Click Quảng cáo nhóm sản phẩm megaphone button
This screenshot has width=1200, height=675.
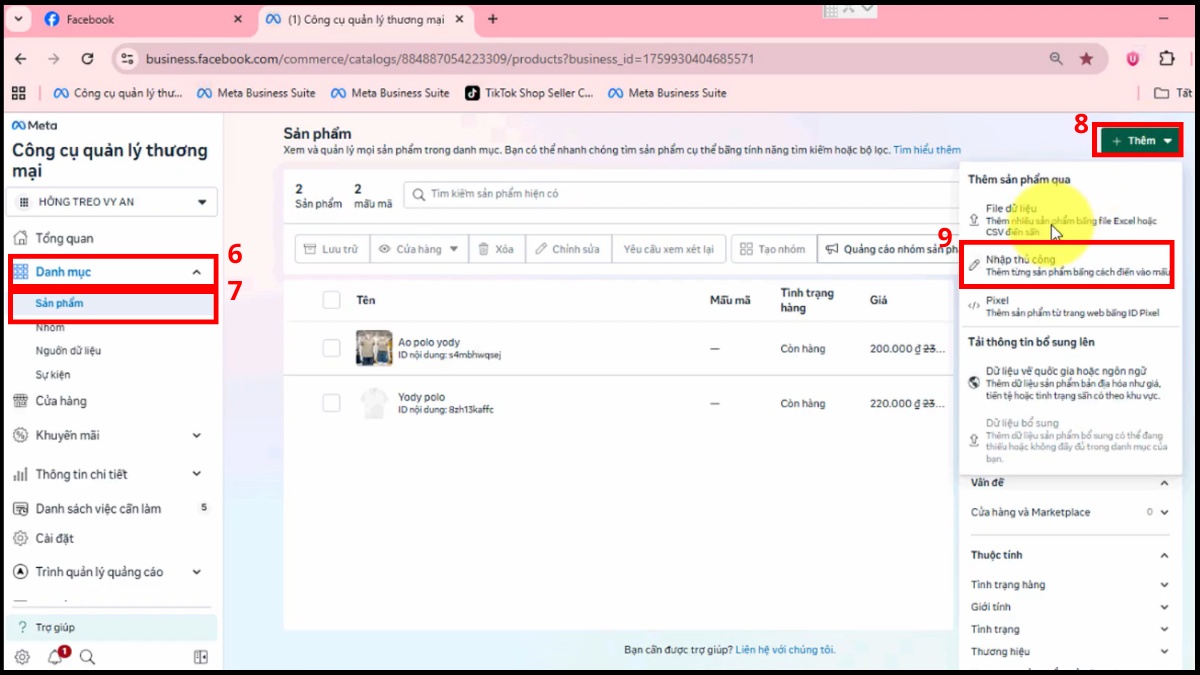pos(888,249)
